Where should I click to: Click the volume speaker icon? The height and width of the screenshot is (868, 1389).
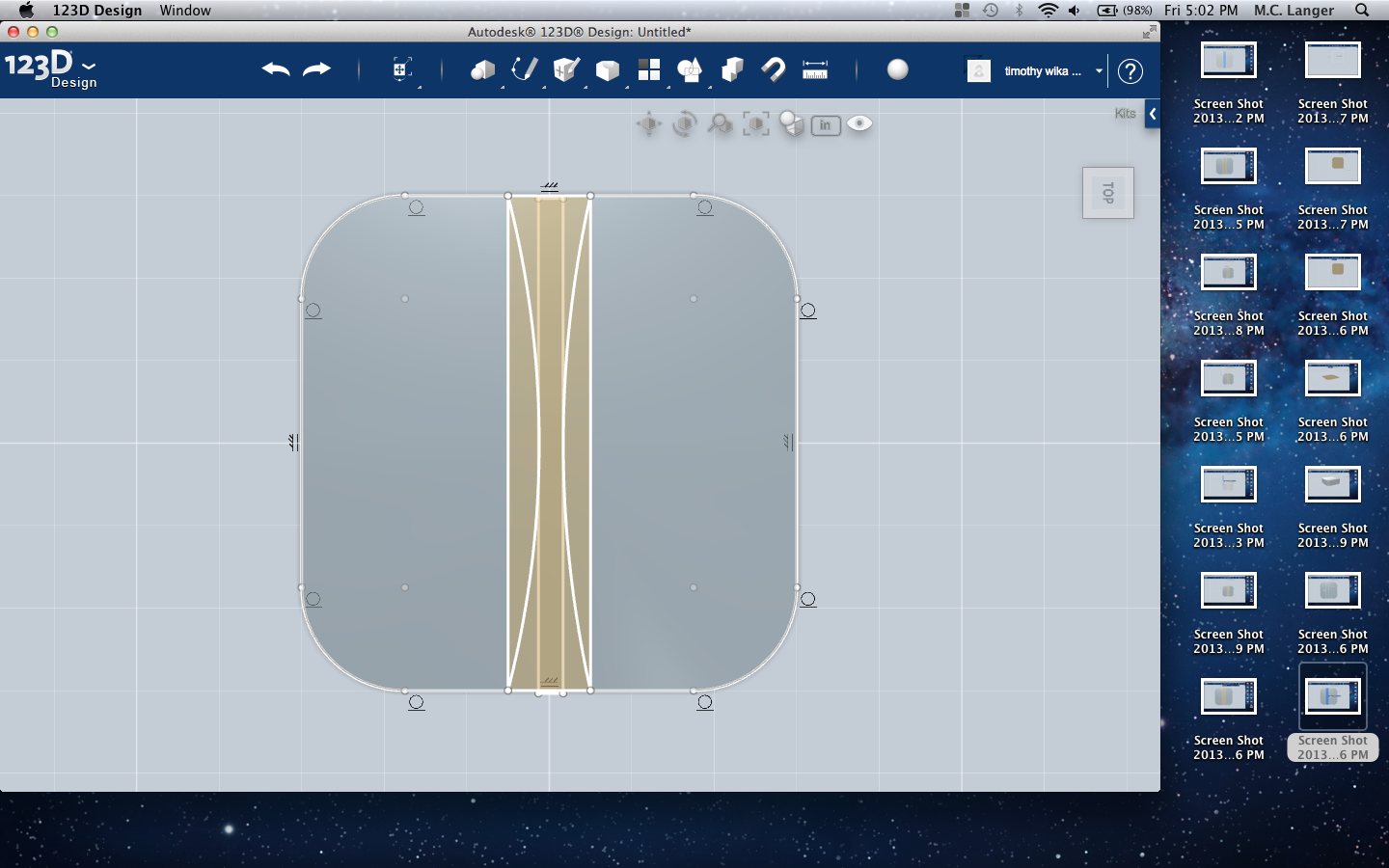pos(1075,10)
